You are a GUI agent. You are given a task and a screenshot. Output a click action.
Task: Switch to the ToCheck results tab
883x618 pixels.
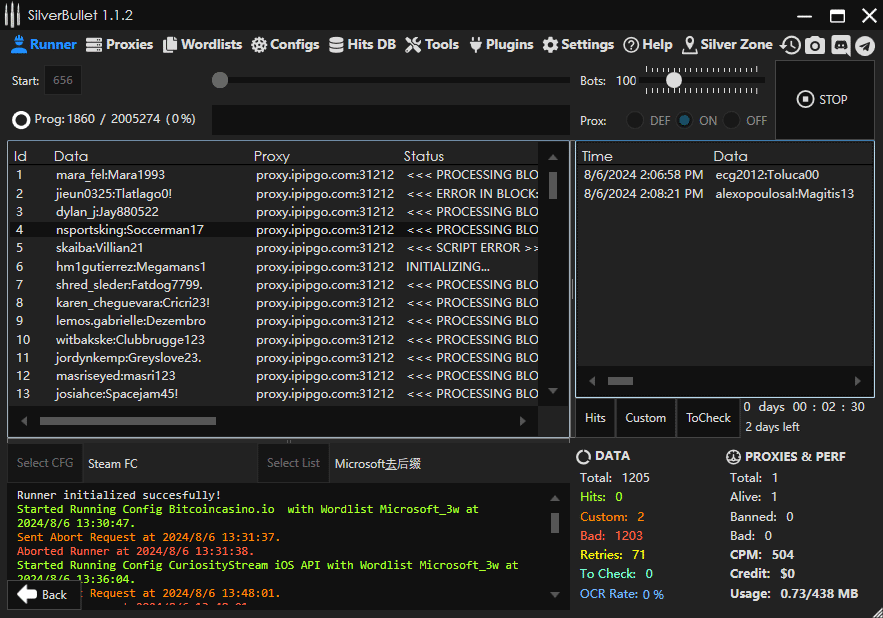coord(708,418)
